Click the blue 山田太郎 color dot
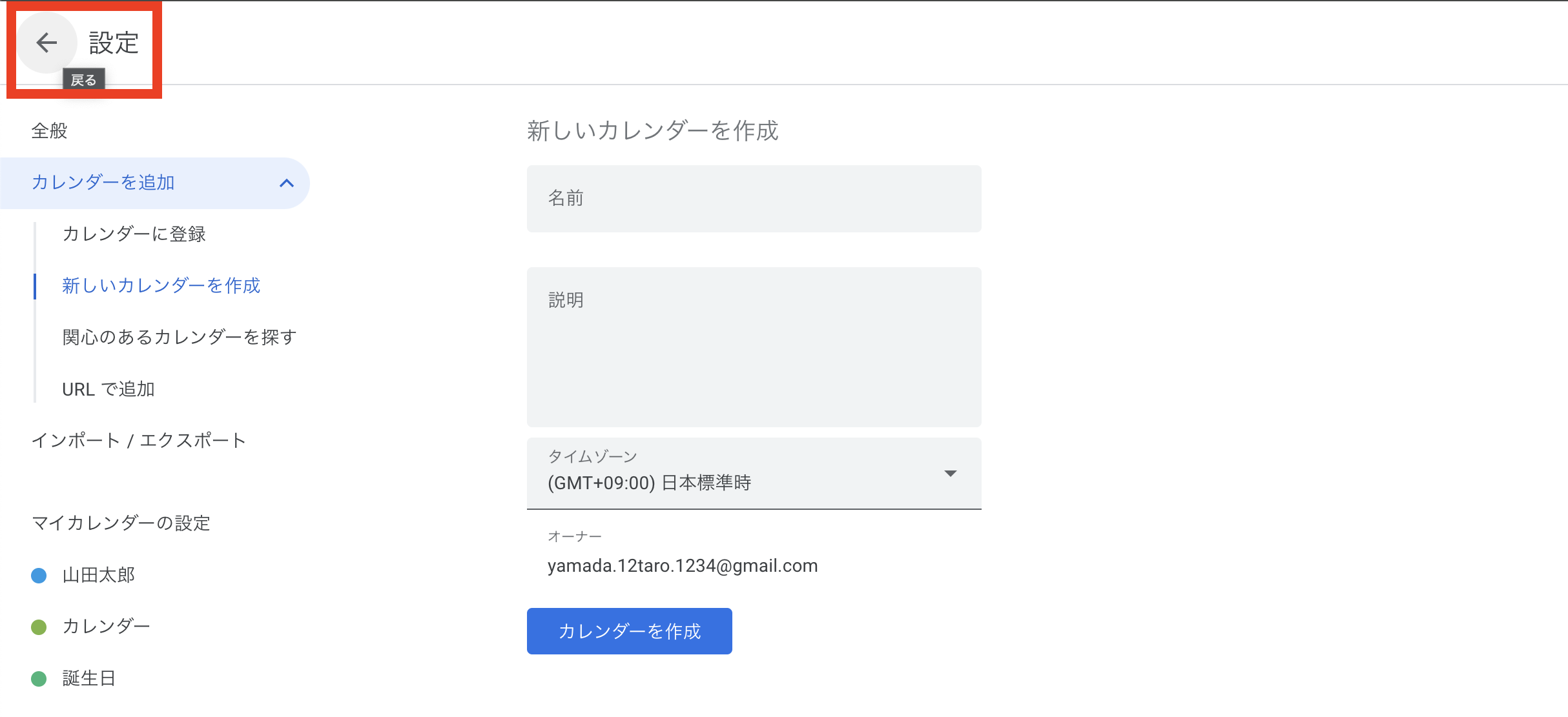 [39, 575]
